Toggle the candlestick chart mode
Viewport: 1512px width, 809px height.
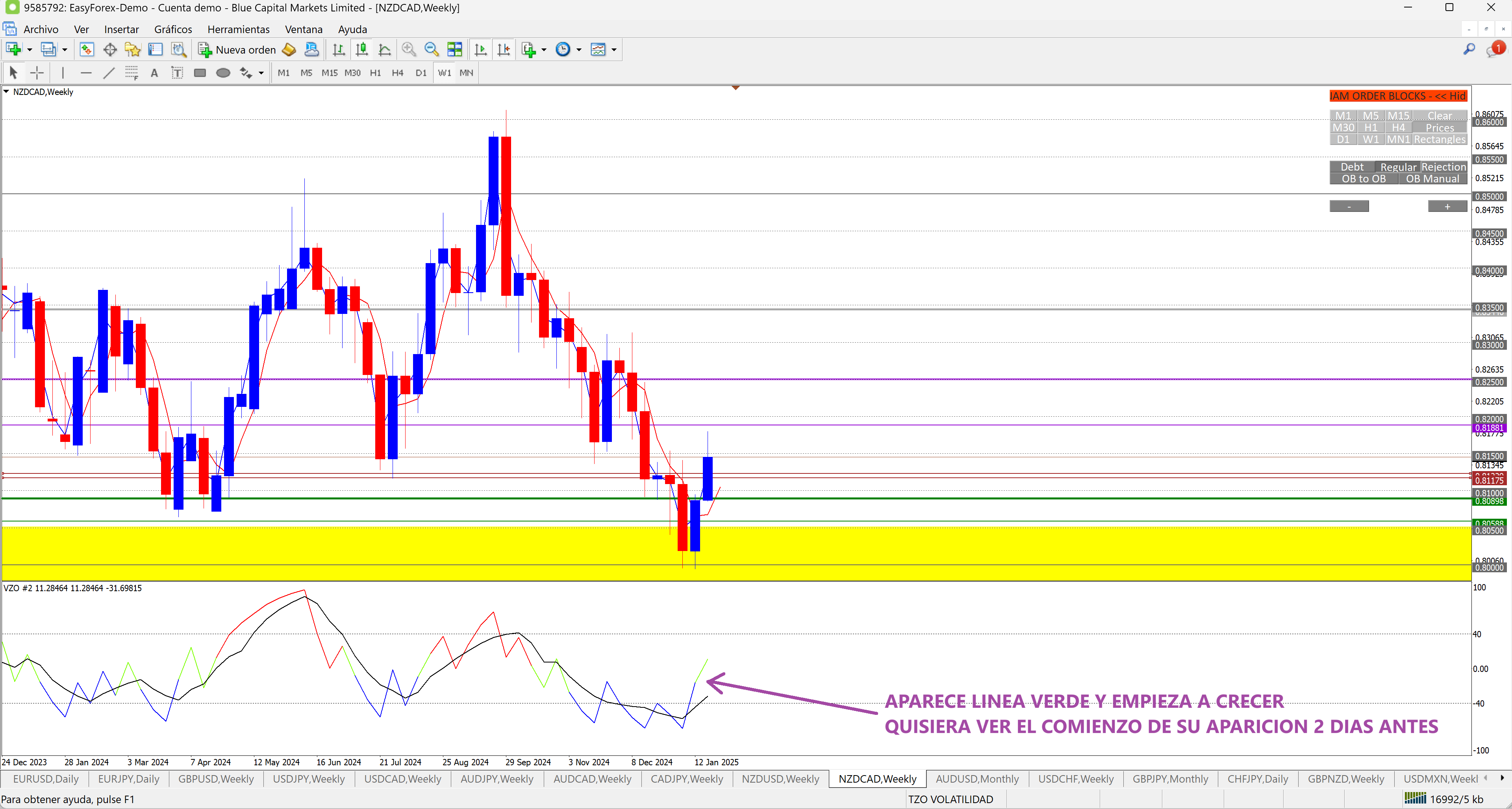(x=361, y=50)
